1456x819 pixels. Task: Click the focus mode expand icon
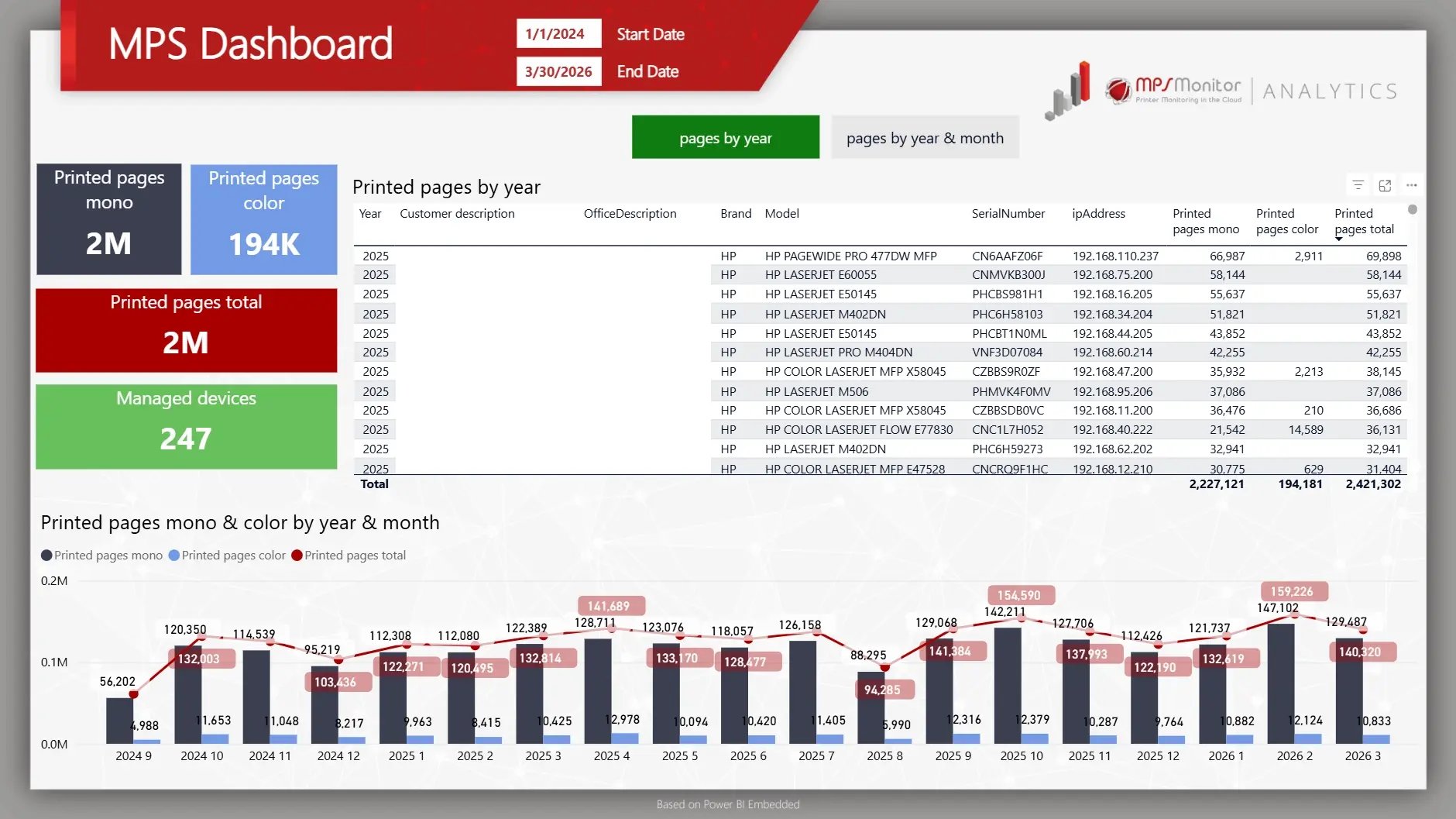[x=1385, y=185]
